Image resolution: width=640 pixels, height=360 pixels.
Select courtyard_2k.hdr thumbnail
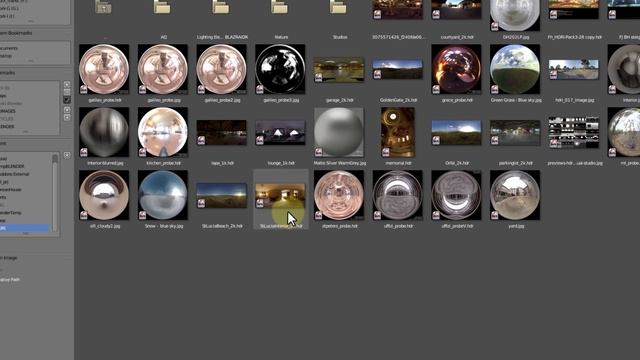point(456,9)
